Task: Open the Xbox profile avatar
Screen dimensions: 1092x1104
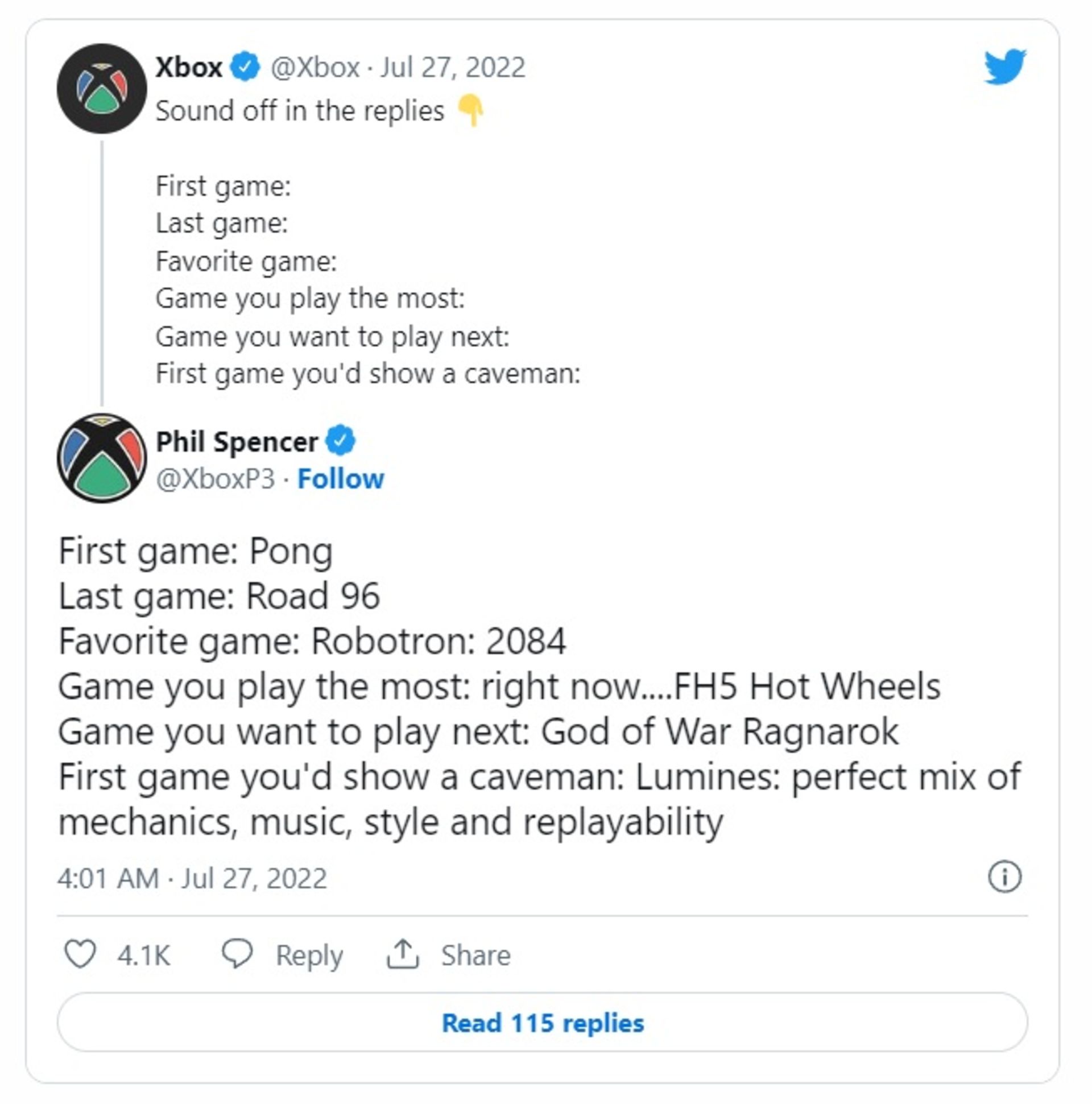Action: pyautogui.click(x=102, y=89)
